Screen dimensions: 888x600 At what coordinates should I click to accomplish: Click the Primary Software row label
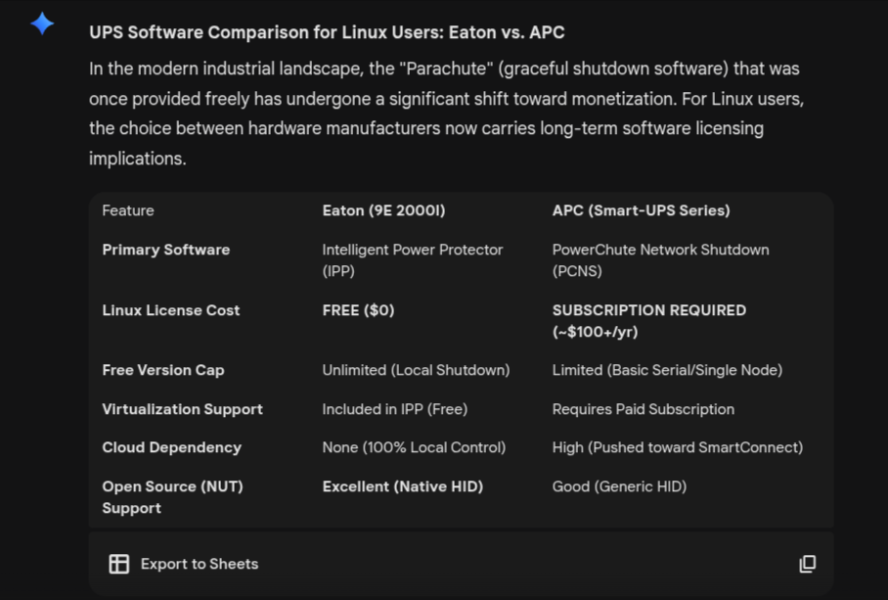(x=166, y=250)
